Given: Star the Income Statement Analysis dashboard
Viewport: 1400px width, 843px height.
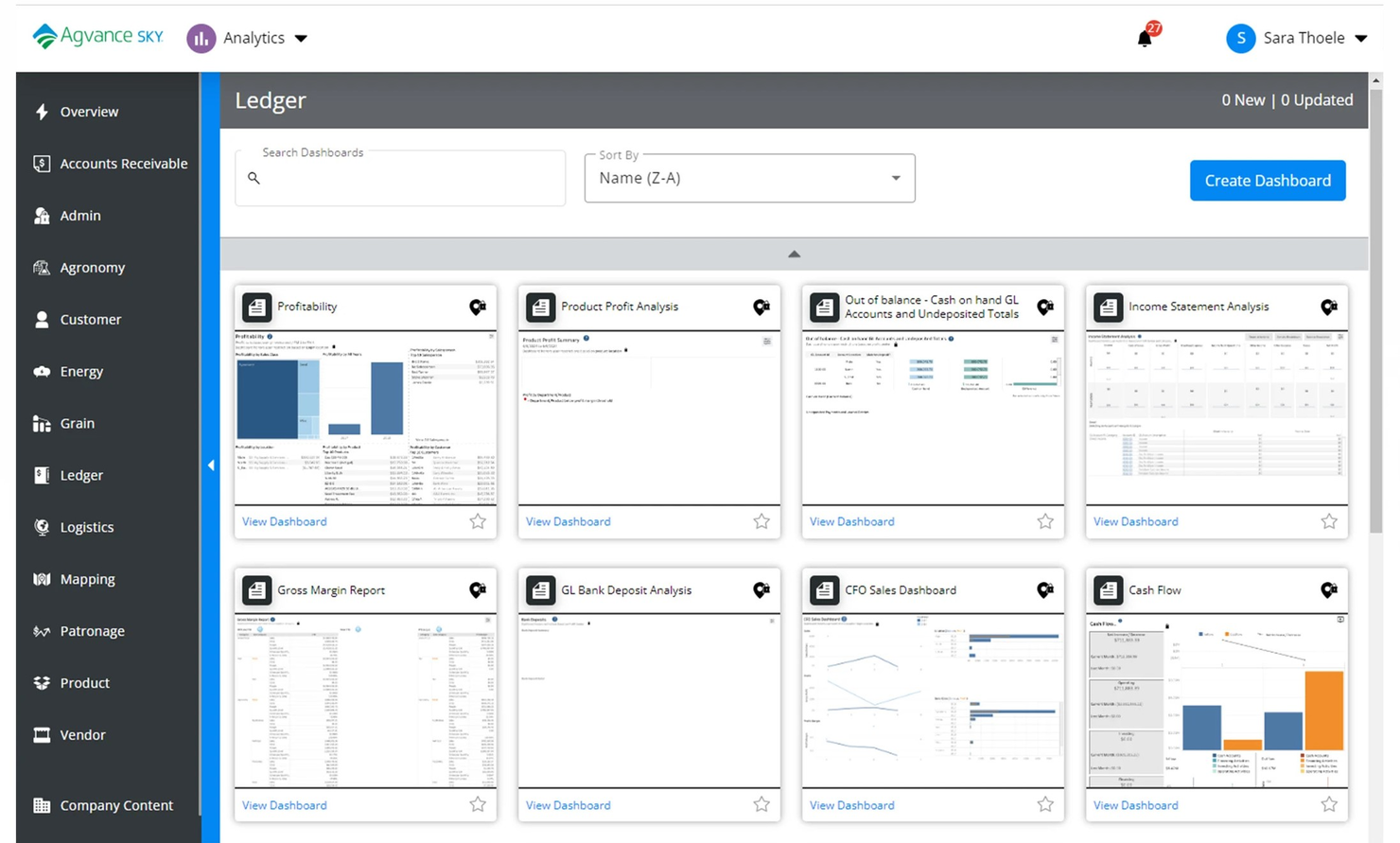Looking at the screenshot, I should tap(1329, 521).
